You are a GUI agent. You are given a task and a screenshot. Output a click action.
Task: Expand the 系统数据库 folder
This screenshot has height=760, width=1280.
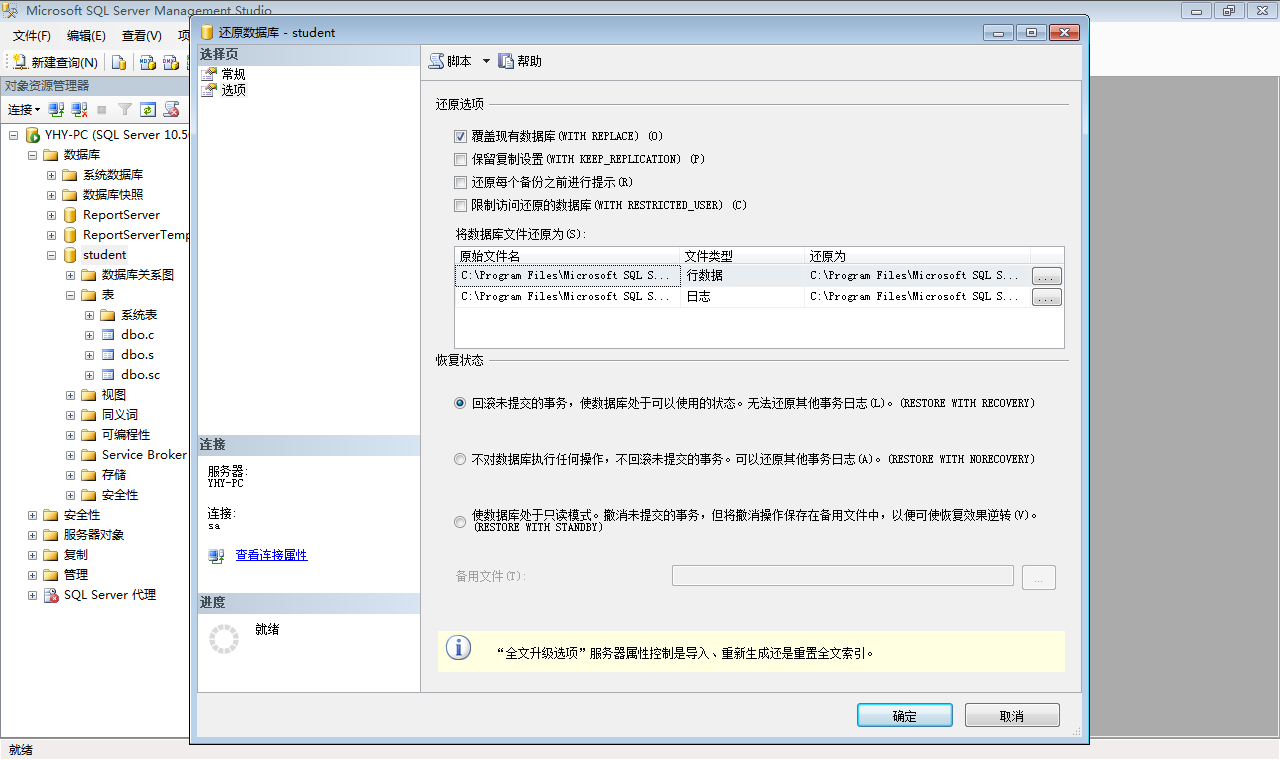(51, 175)
